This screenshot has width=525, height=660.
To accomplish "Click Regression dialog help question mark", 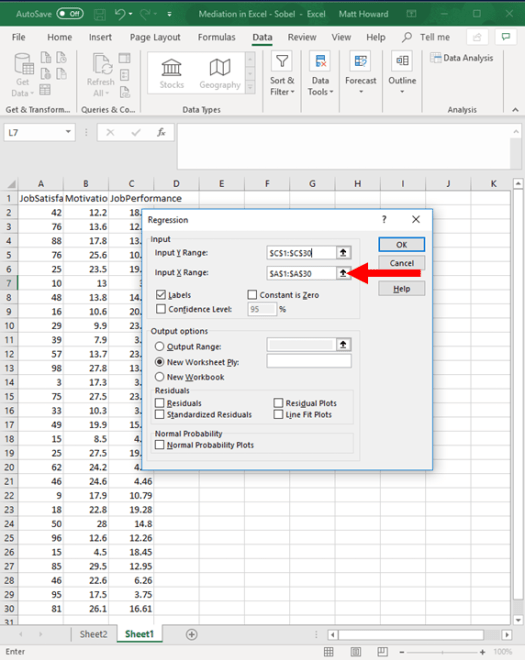I will (384, 219).
